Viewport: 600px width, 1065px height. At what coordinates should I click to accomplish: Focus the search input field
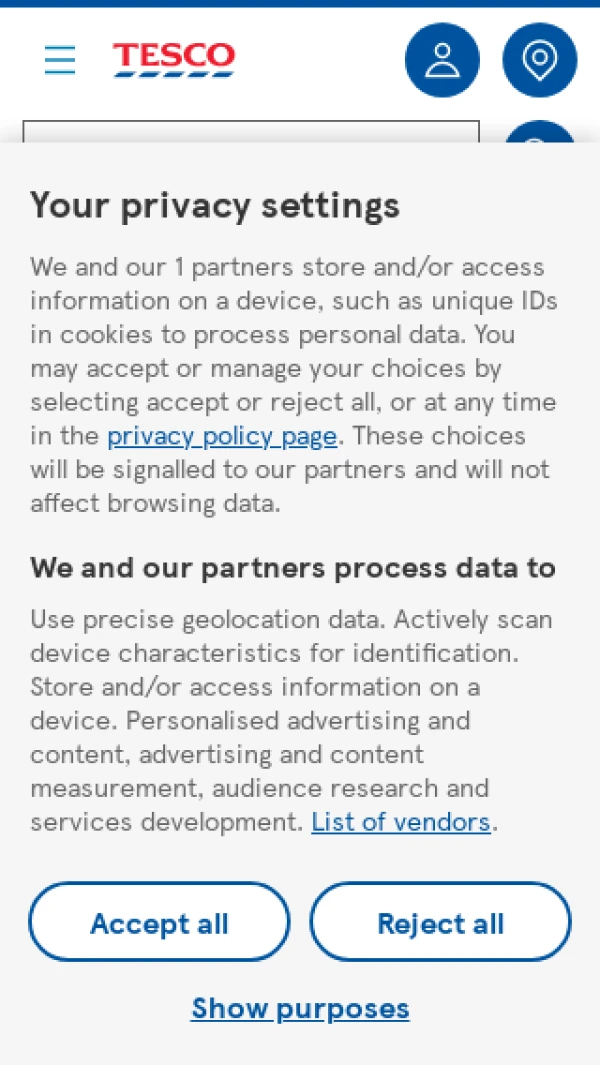(x=251, y=132)
